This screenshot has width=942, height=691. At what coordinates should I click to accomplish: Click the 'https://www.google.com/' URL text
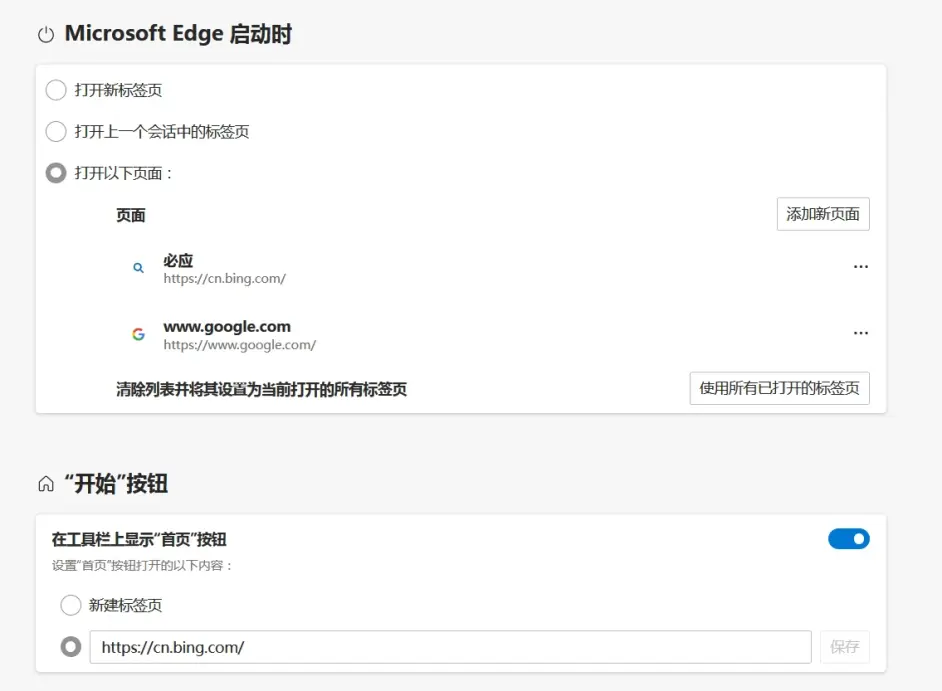point(240,345)
